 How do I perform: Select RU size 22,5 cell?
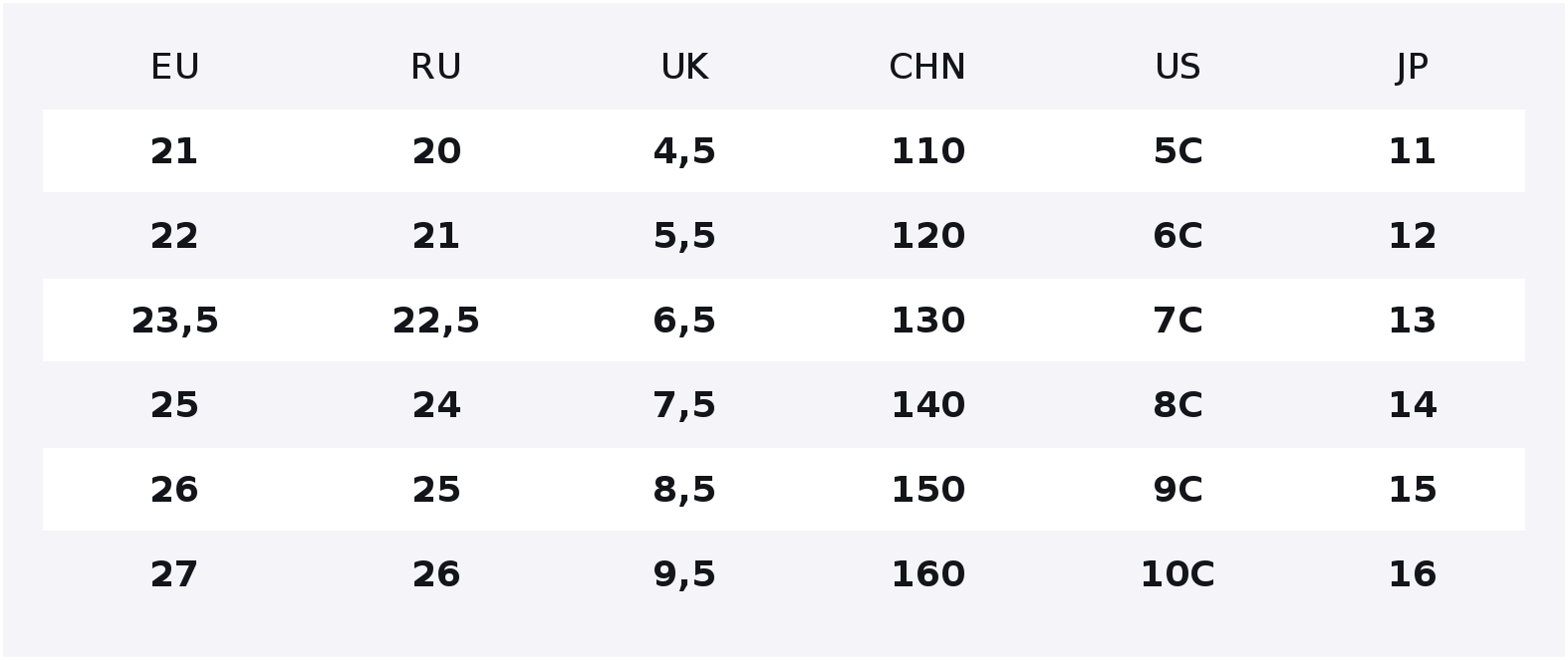point(436,321)
